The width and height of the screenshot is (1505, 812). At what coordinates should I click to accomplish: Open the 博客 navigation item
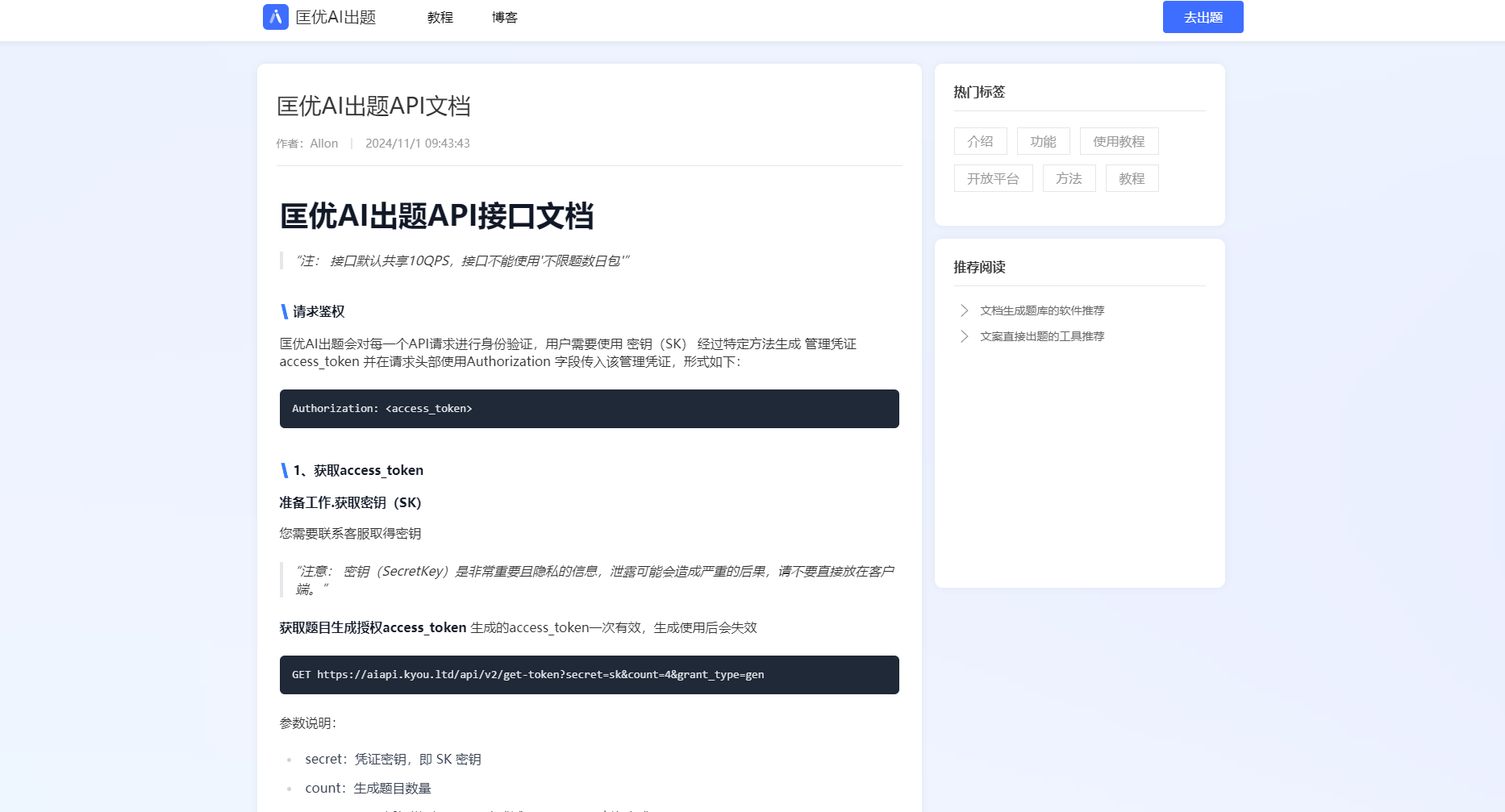point(504,18)
